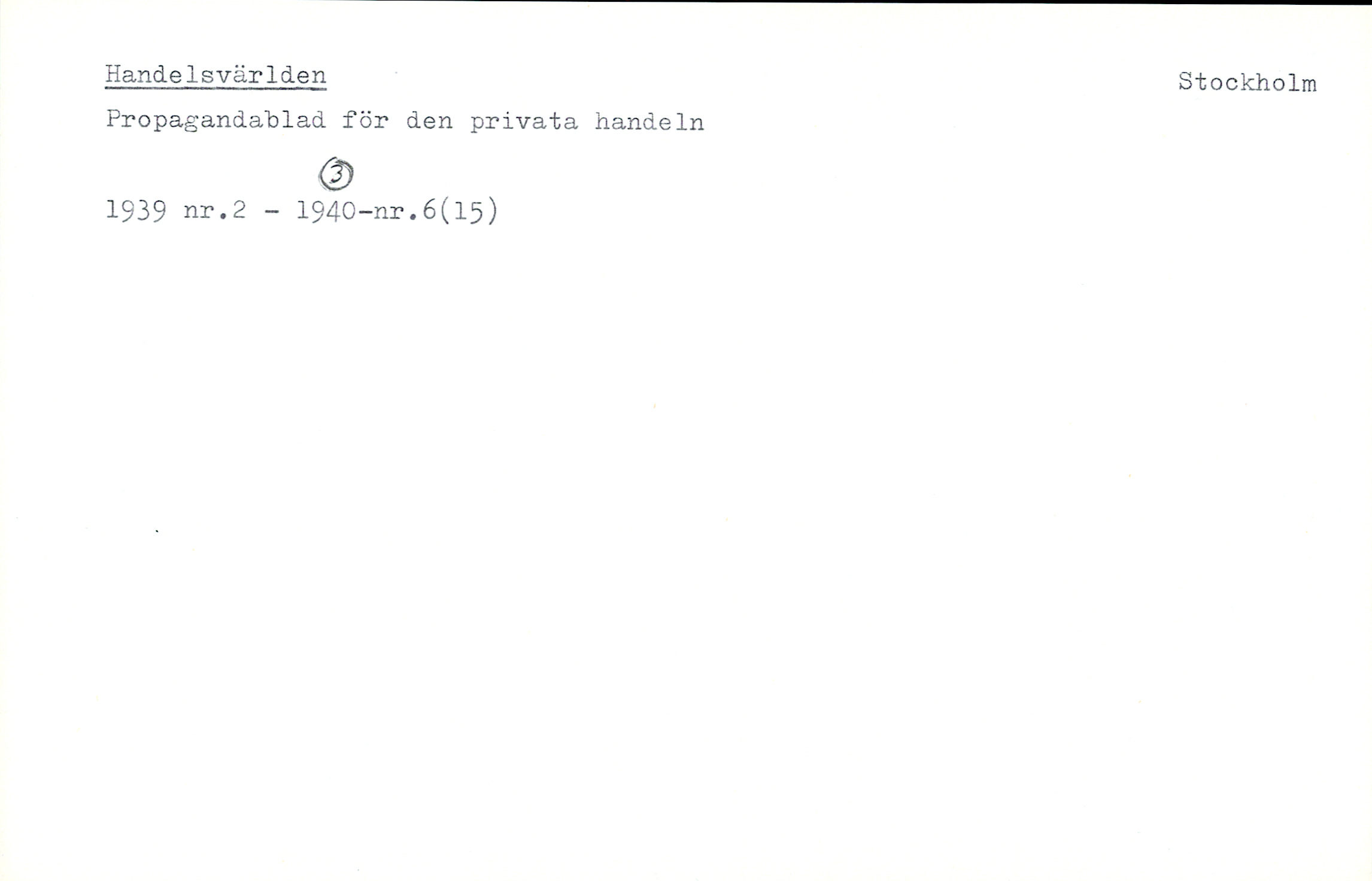
Task: Click the text 'nr.2'
Action: 215,211
